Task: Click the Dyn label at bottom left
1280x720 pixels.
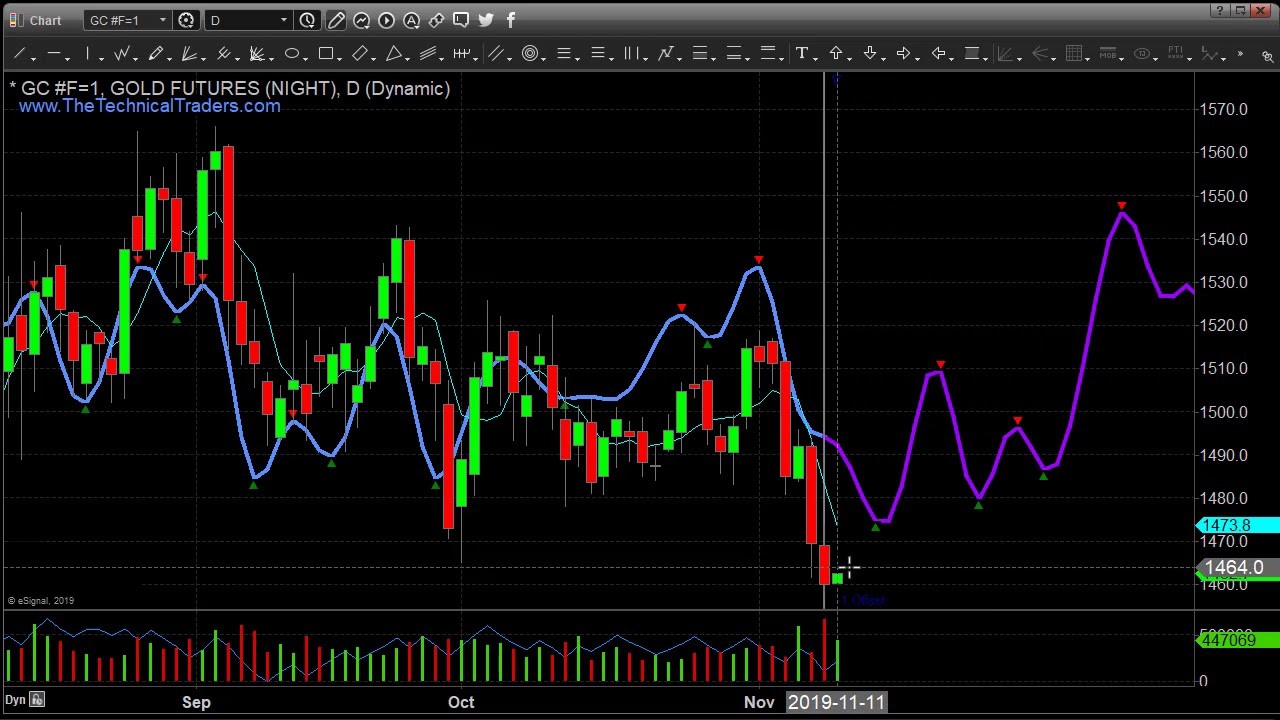Action: coord(15,699)
